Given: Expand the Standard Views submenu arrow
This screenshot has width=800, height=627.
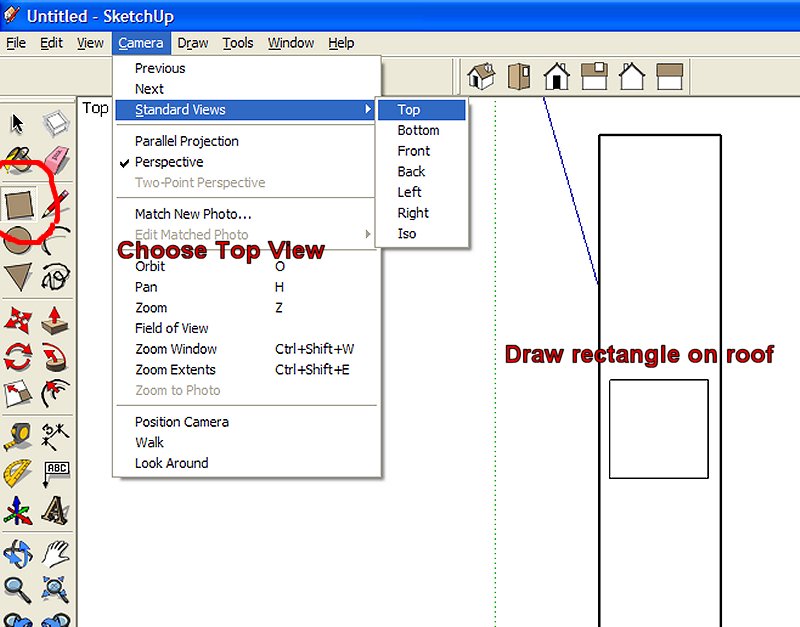Looking at the screenshot, I should point(368,109).
